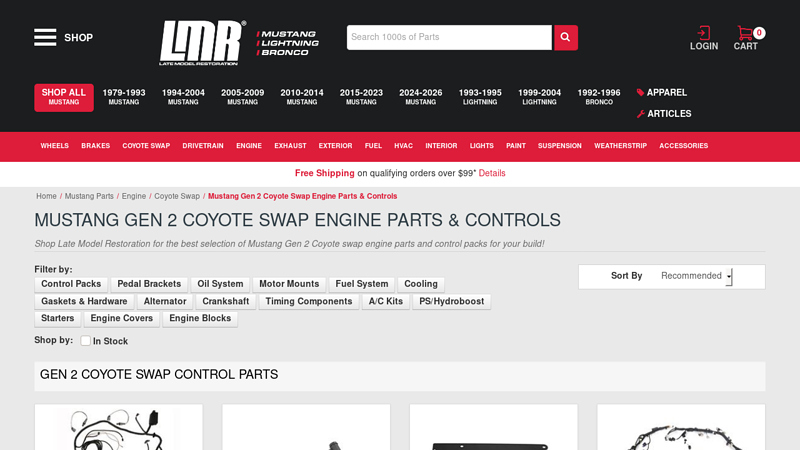Open the Lights category menu
The image size is (800, 450).
[482, 146]
